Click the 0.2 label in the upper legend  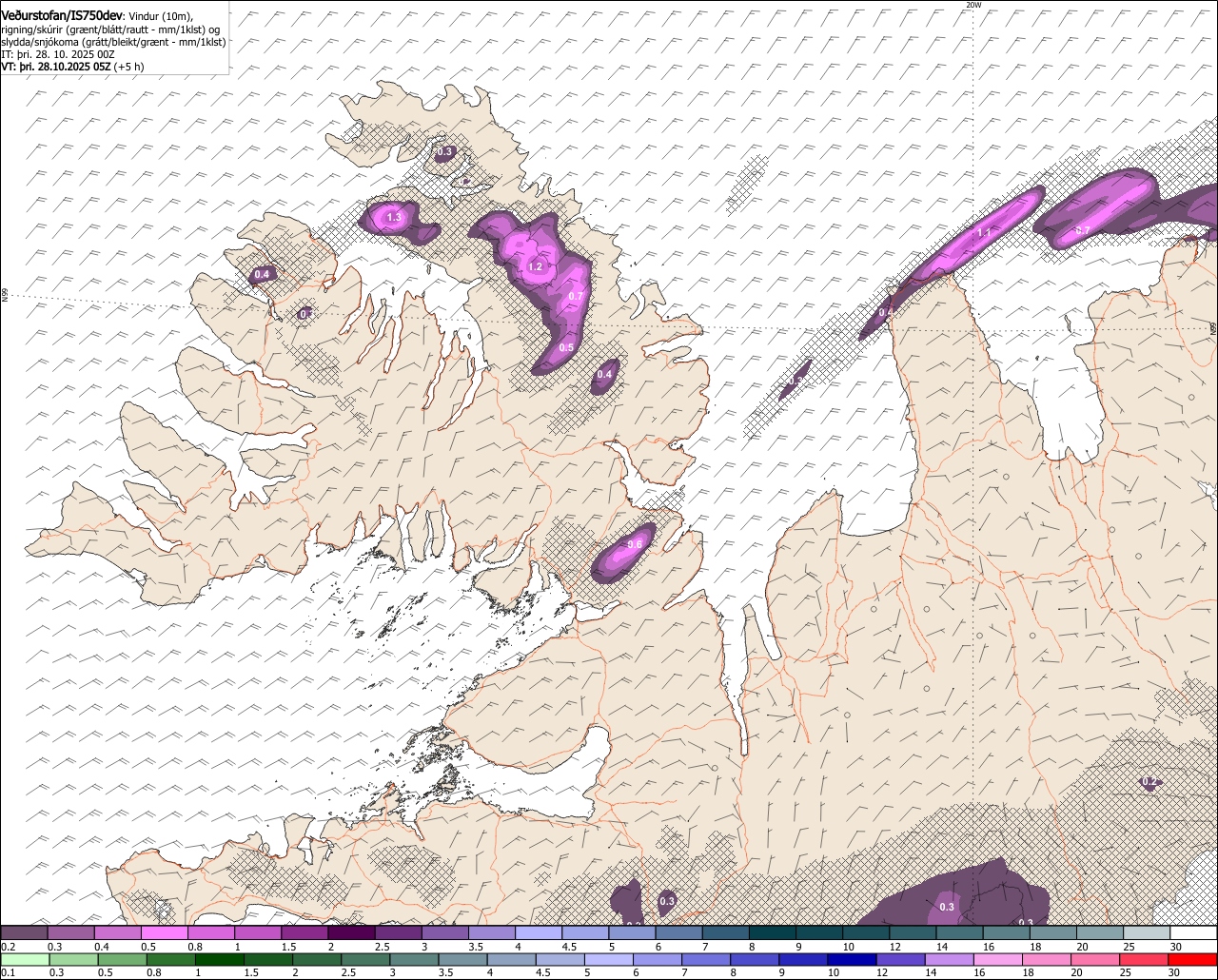(8, 946)
